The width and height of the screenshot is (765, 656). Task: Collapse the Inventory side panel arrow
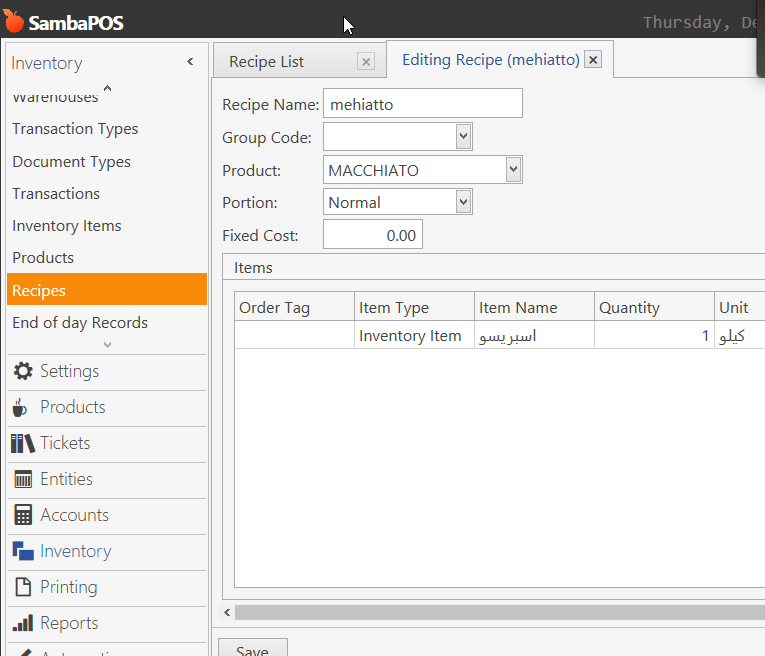[x=190, y=62]
